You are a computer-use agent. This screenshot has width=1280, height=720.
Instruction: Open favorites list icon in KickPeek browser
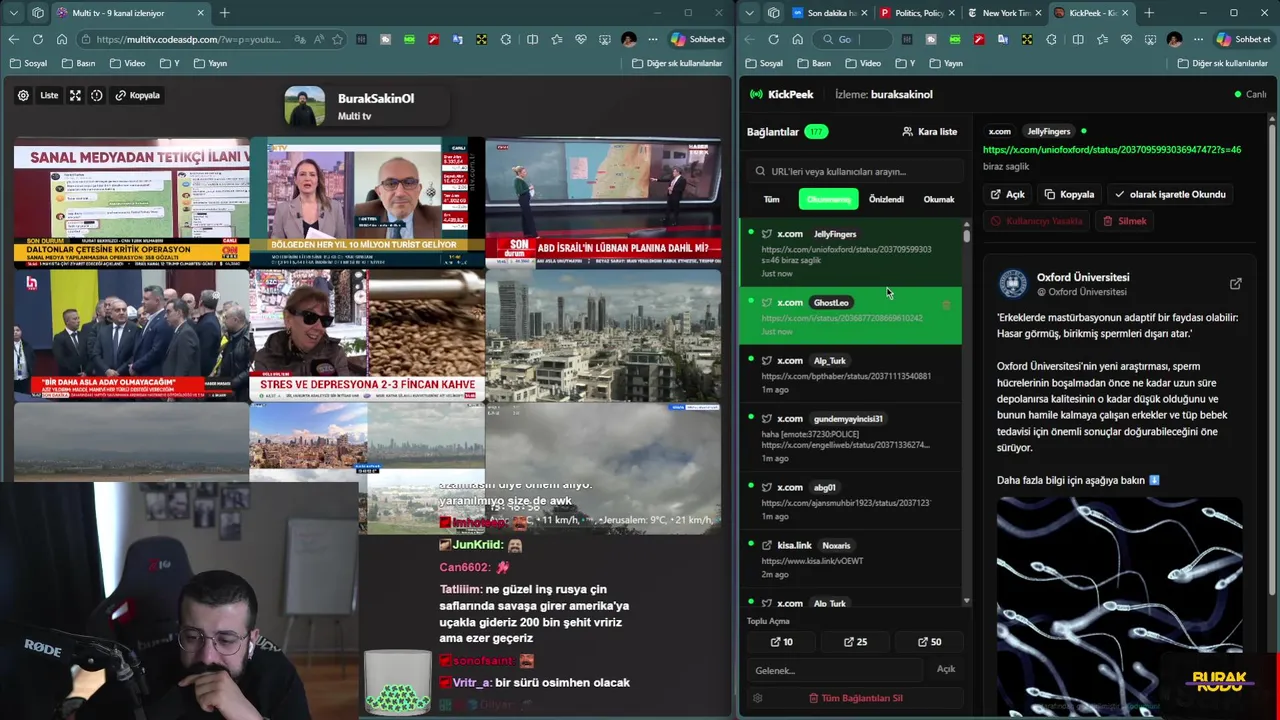tap(1102, 39)
